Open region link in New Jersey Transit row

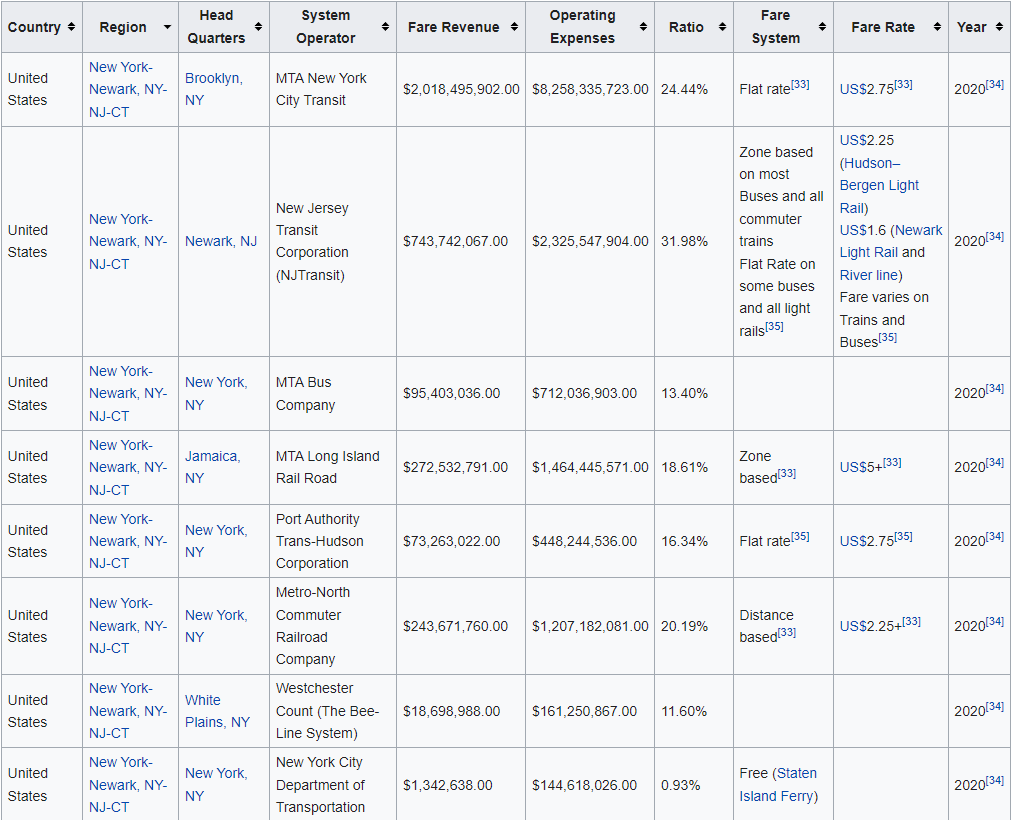[x=128, y=241]
